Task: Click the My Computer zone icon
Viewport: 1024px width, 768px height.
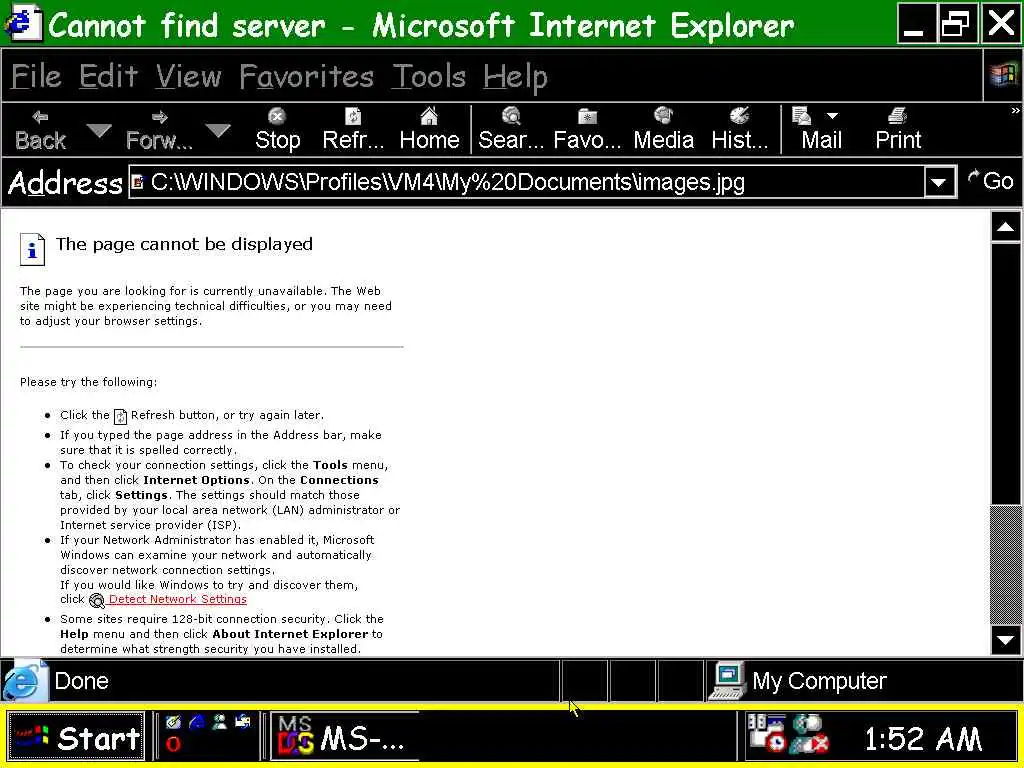Action: tap(727, 681)
